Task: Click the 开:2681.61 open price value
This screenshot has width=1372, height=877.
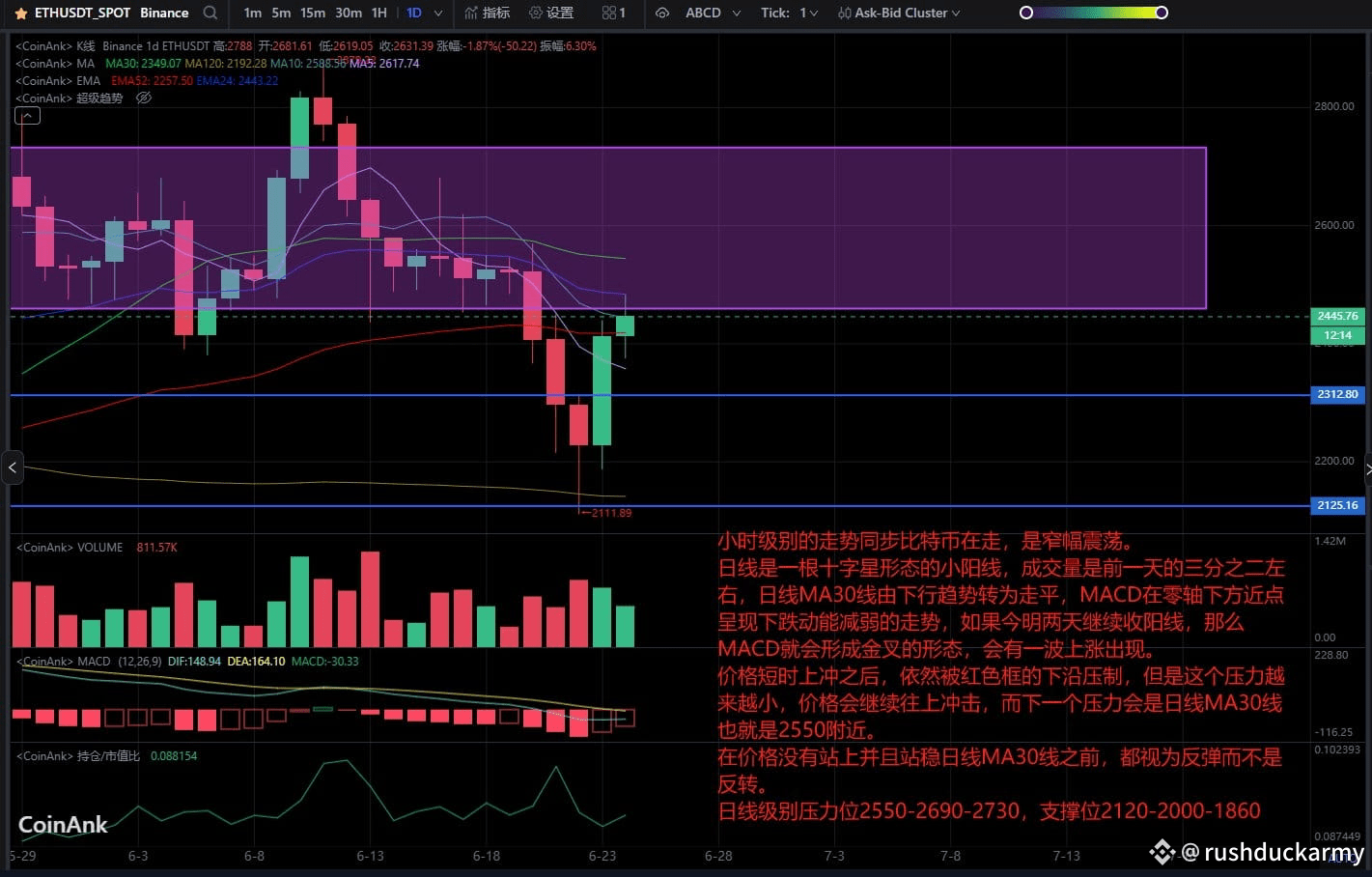Action: tap(285, 46)
